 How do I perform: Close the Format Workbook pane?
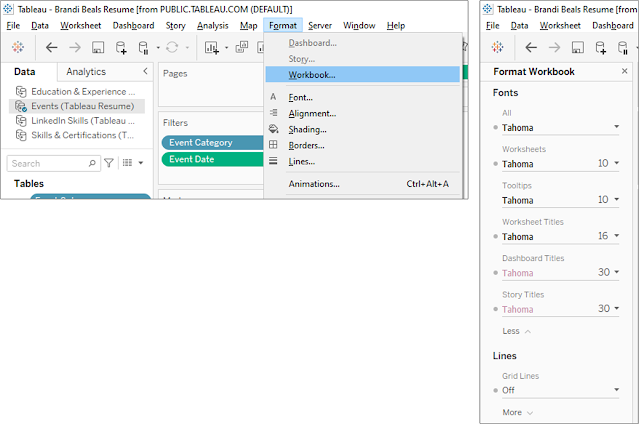click(x=624, y=71)
